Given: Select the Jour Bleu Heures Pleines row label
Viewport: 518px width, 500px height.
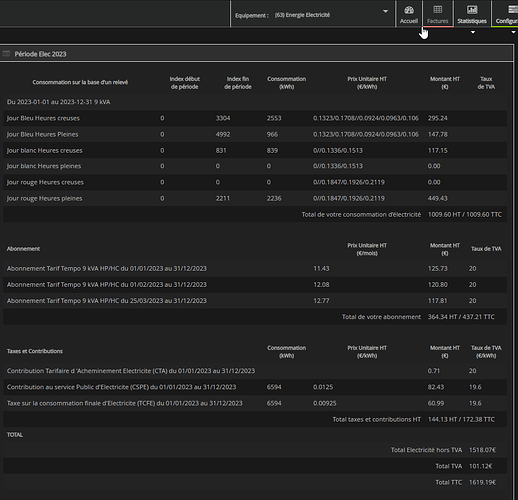Looking at the screenshot, I should (x=42, y=134).
